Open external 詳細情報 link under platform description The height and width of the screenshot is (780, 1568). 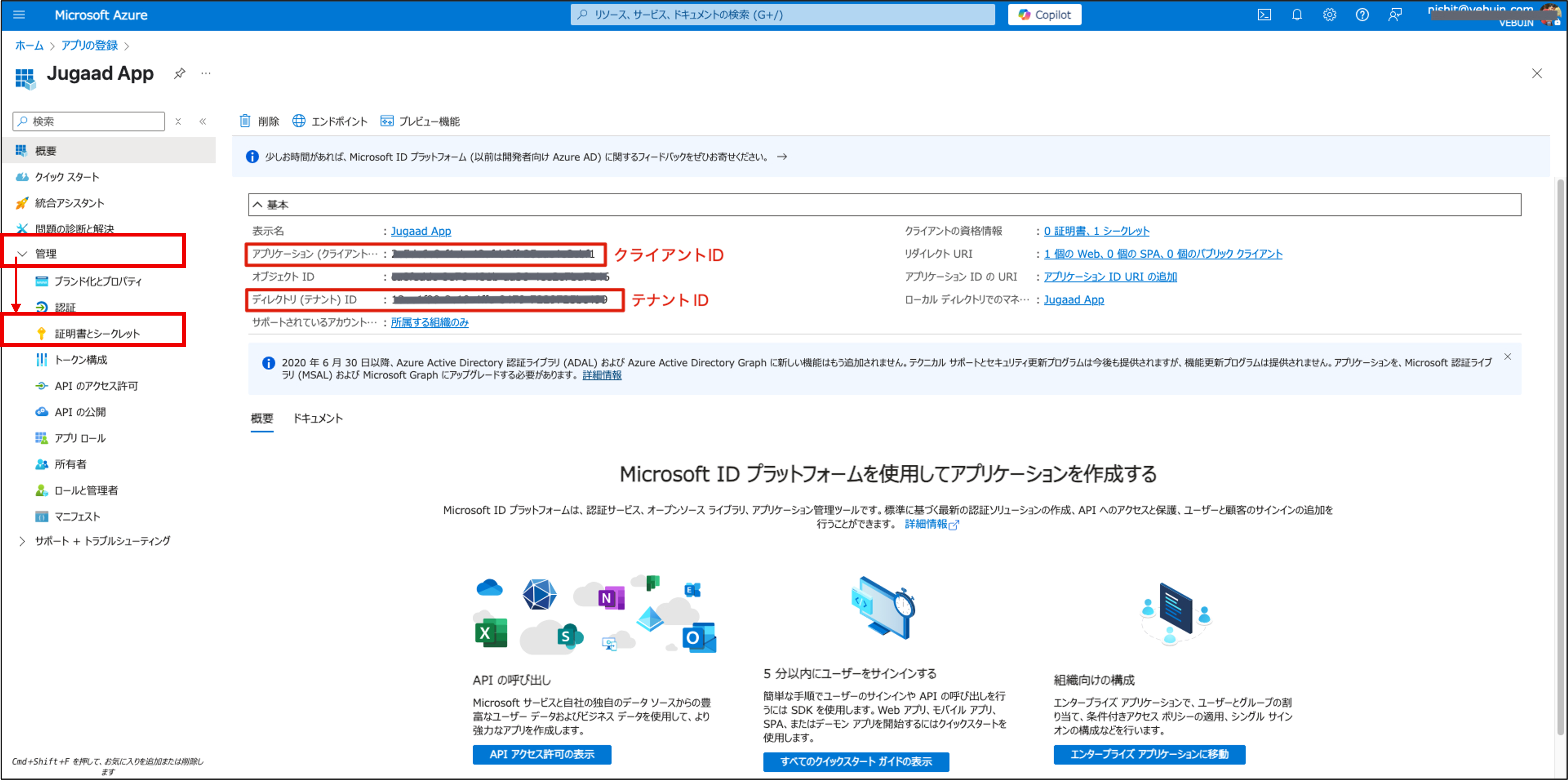point(931,524)
